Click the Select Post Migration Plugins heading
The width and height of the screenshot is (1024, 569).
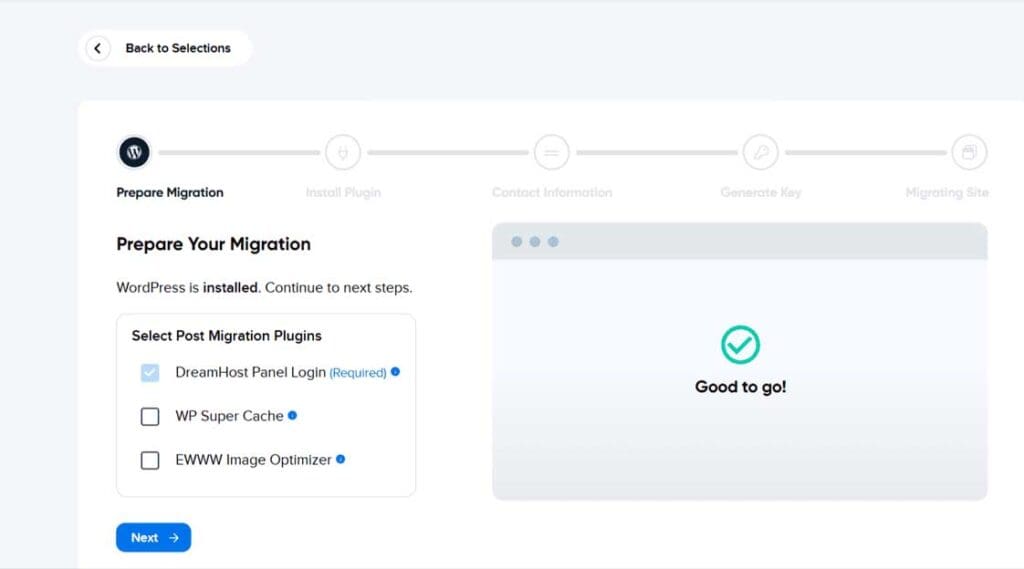point(227,336)
